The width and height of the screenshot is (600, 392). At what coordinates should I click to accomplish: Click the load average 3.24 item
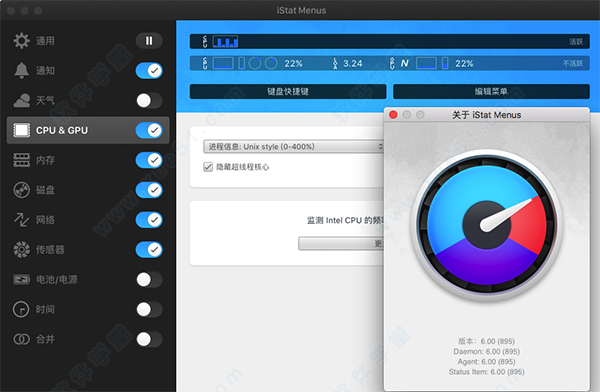[347, 64]
